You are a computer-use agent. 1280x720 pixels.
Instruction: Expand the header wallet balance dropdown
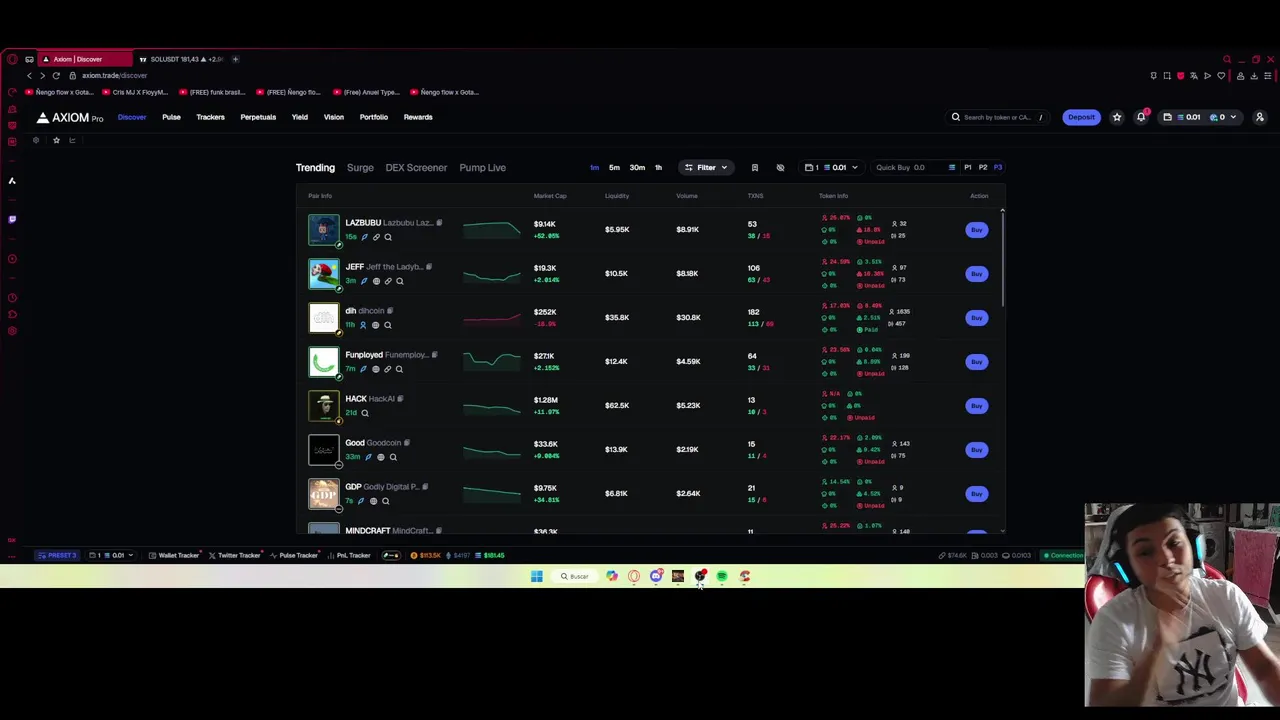(x=1199, y=117)
